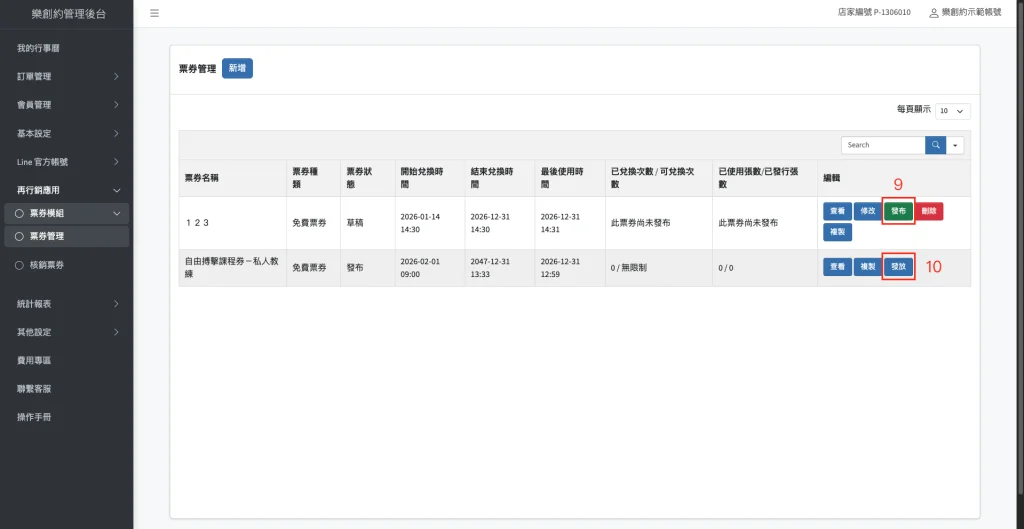Open 聯繫客服 in the sidebar
This screenshot has height=529, width=1024.
[34, 388]
